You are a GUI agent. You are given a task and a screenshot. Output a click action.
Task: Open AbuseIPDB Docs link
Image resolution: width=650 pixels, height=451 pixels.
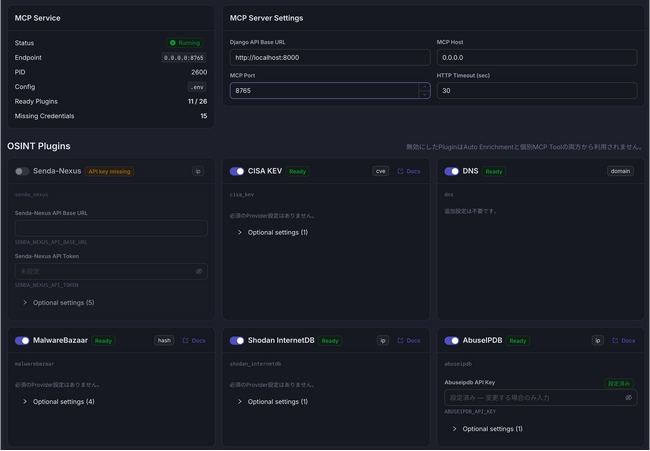(623, 340)
